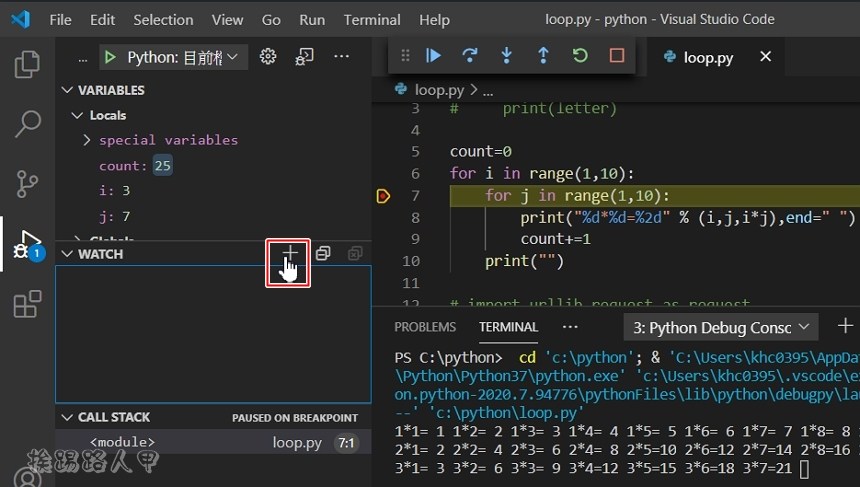Open the Extensions view icon
The image size is (860, 487).
pos(27,303)
